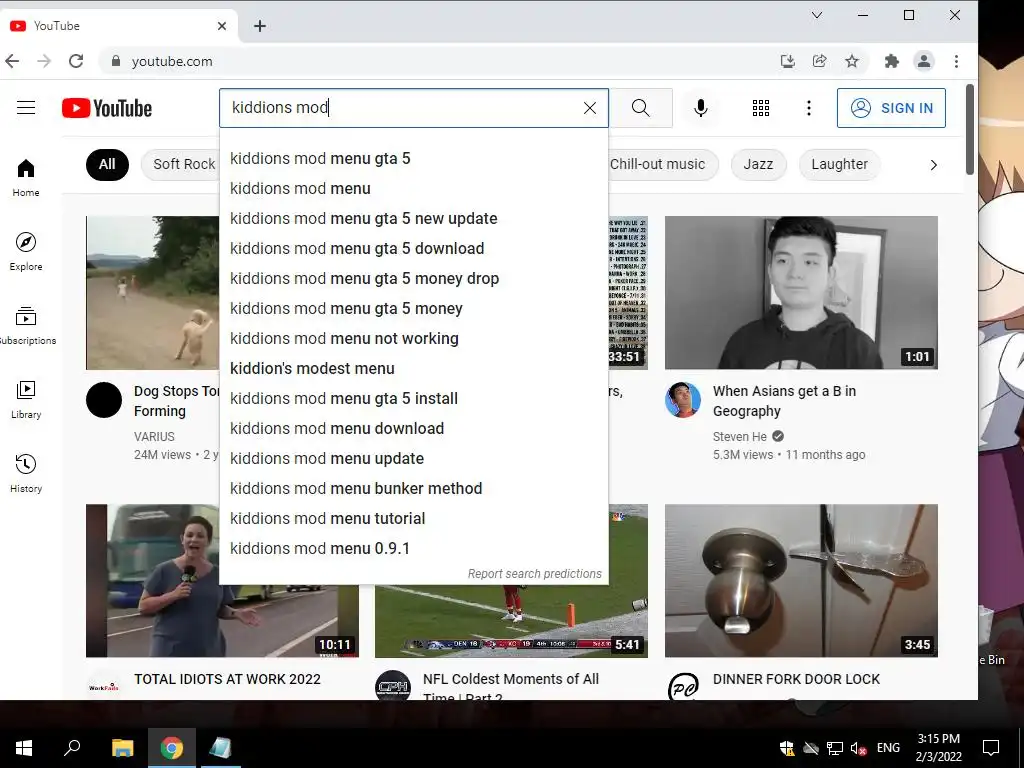The width and height of the screenshot is (1024, 768).
Task: Select the 'Laughter' filter chip
Action: coord(840,165)
